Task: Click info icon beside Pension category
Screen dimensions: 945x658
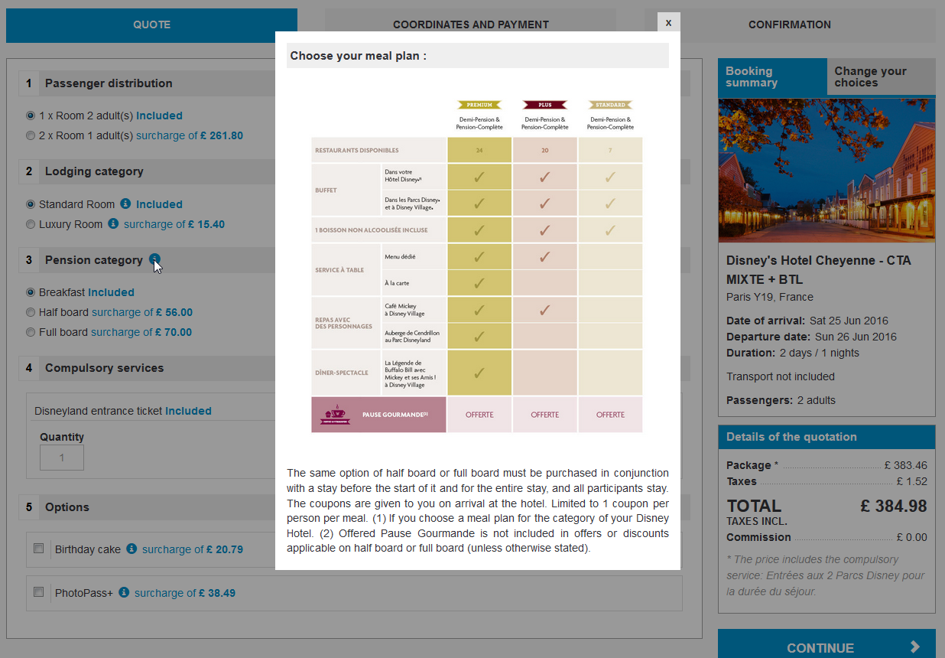Action: [155, 260]
